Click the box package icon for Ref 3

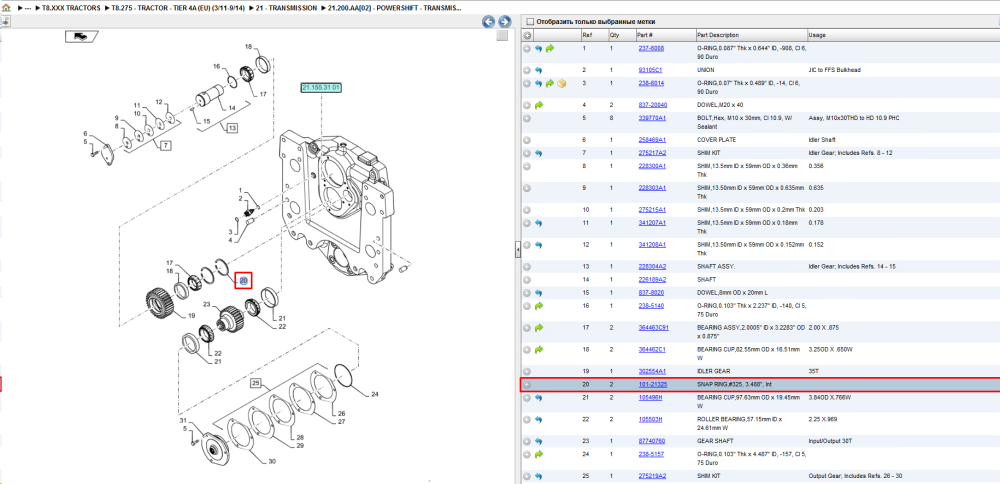561,84
